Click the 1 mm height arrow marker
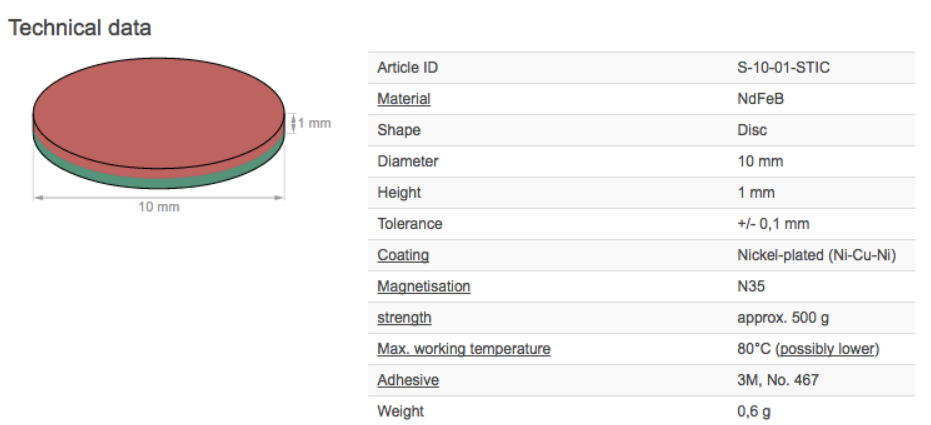 pos(293,123)
